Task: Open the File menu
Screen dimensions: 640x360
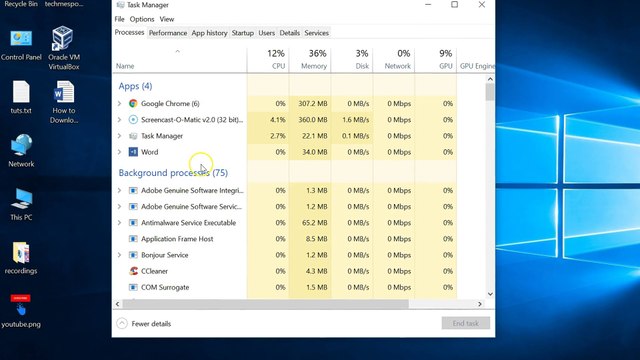Action: tap(119, 19)
